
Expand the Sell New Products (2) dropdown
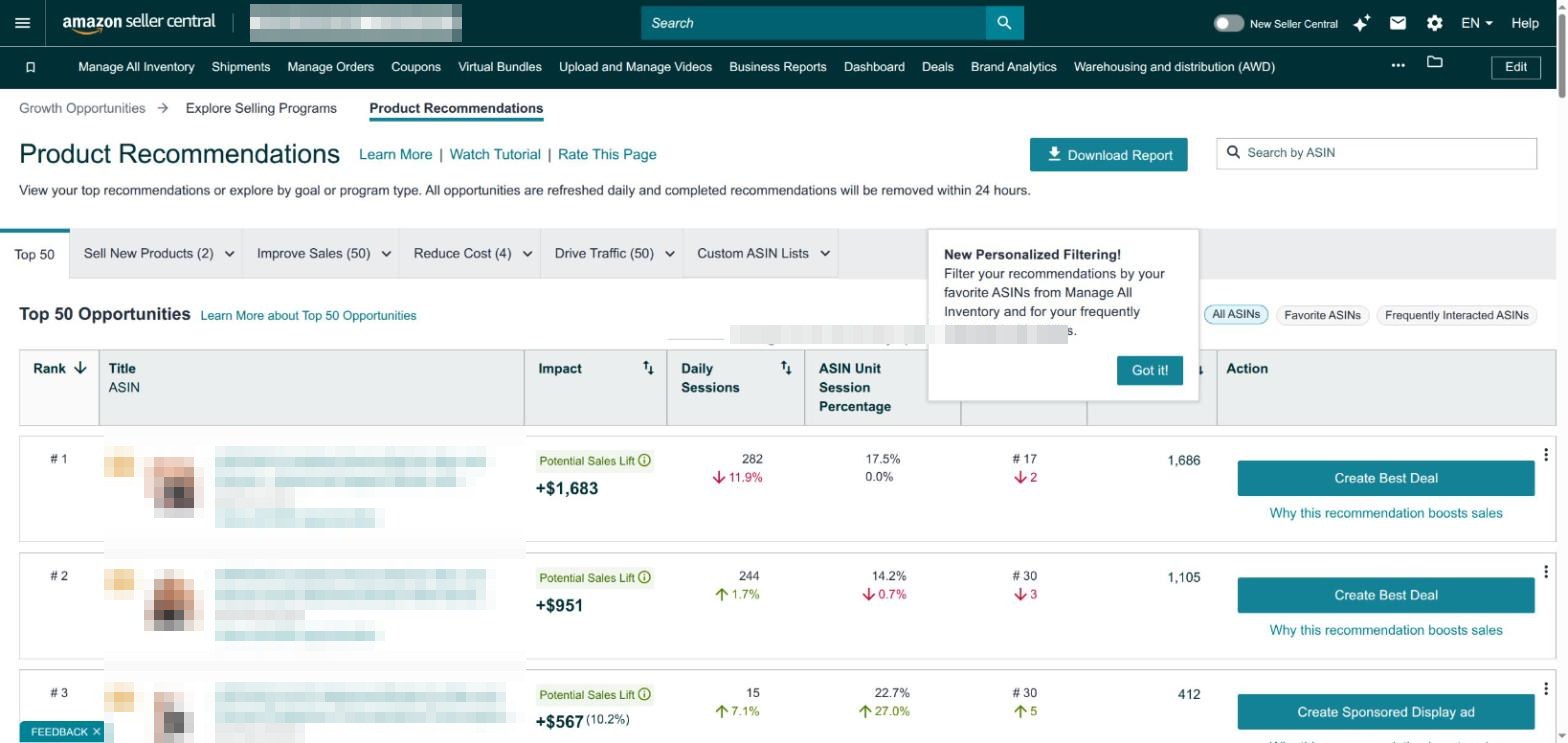[159, 254]
